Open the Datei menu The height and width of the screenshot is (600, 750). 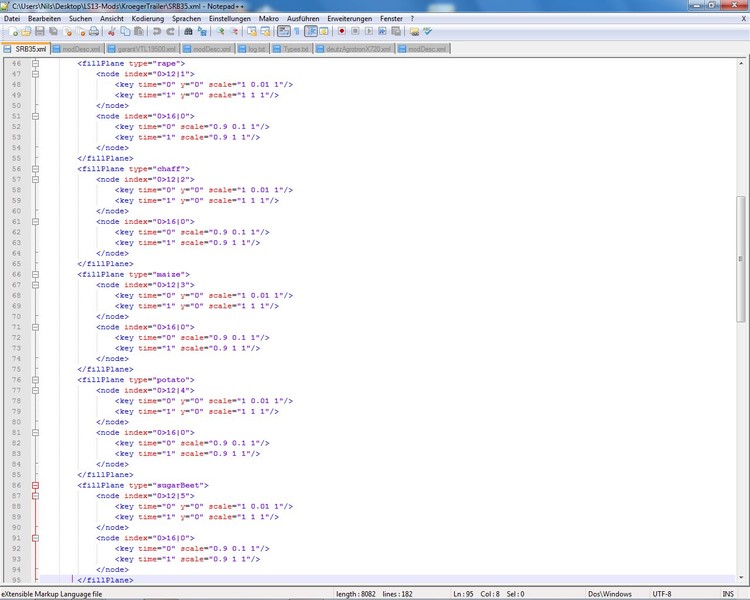coord(12,19)
